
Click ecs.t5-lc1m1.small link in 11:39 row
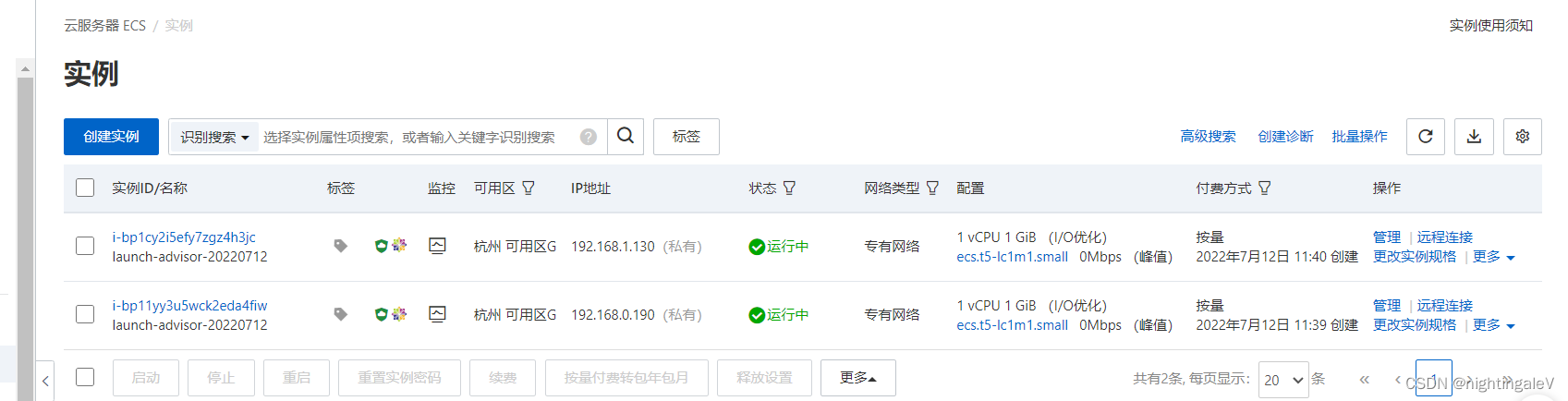coord(1012,325)
